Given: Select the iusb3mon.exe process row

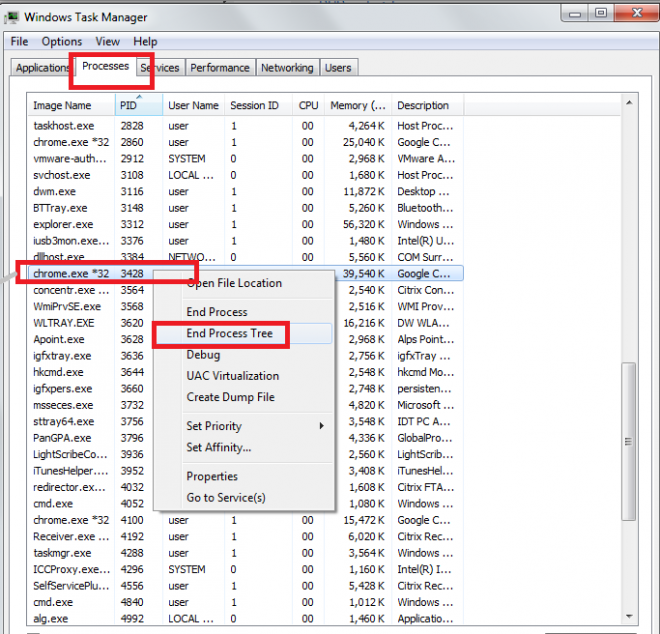Looking at the screenshot, I should click(246, 241).
